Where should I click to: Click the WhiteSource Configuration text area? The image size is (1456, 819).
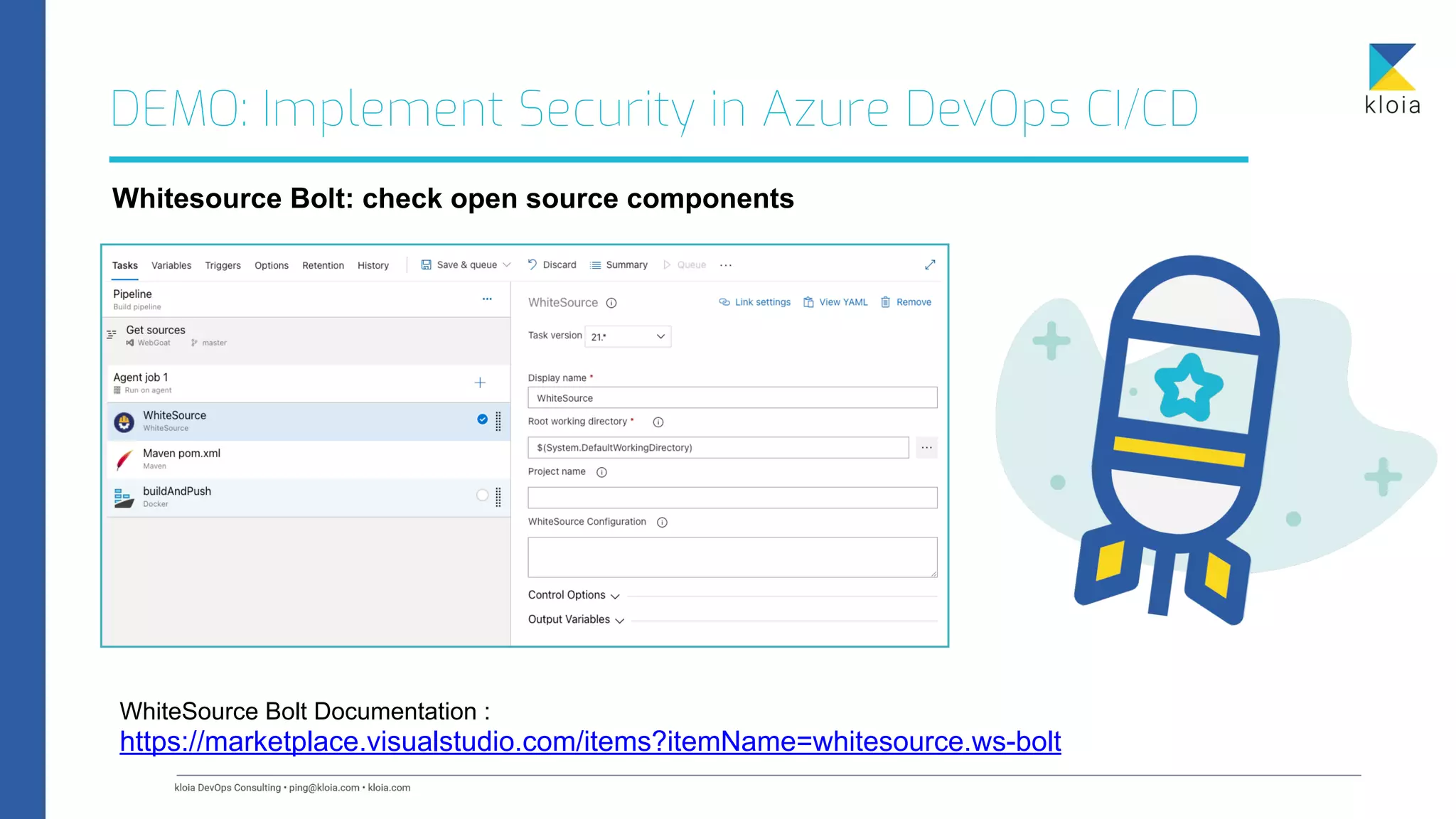tap(732, 557)
